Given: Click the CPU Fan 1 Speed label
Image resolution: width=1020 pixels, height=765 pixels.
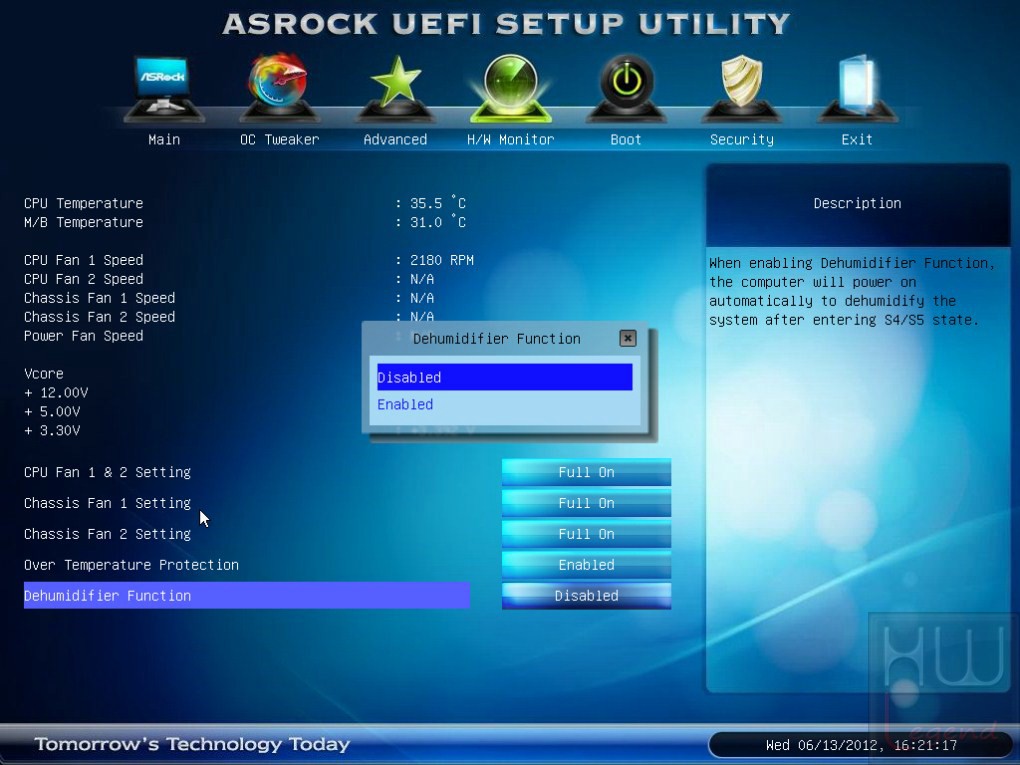Looking at the screenshot, I should (x=83, y=260).
